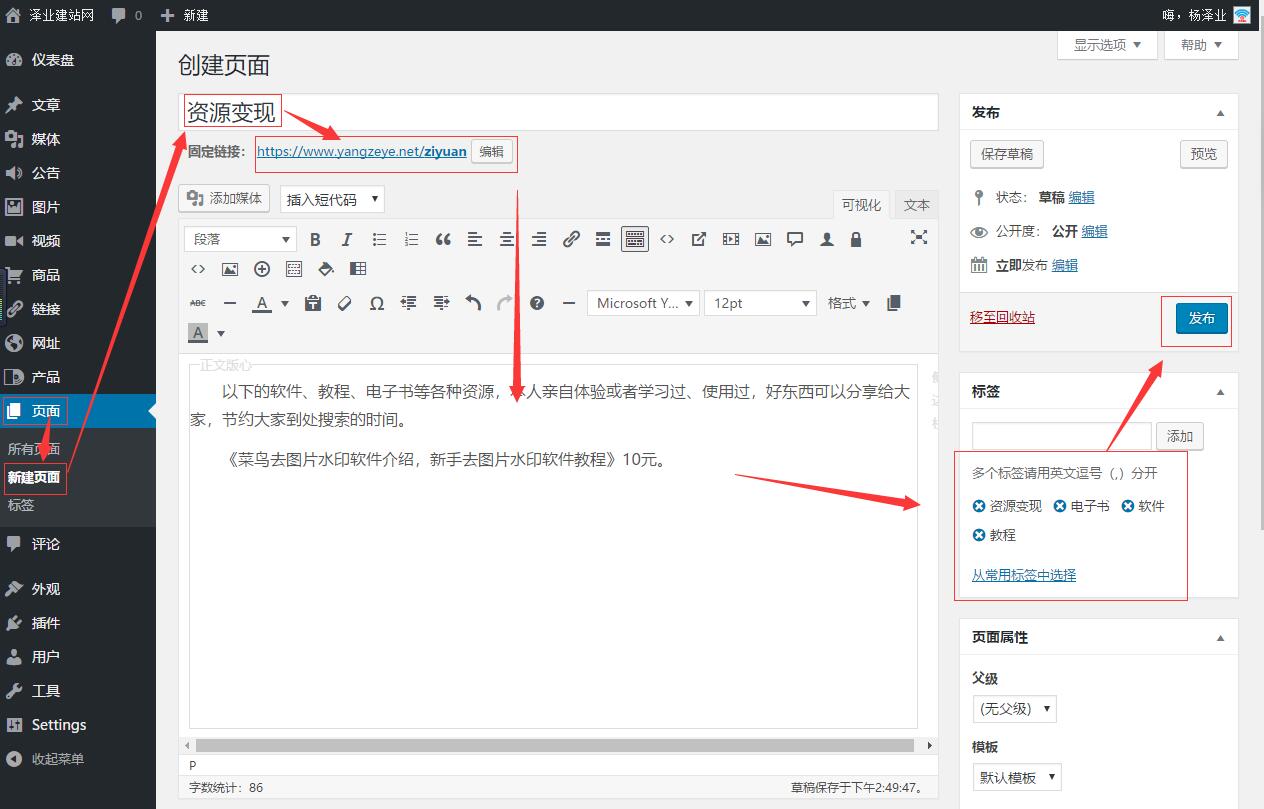This screenshot has width=1264, height=809.
Task: Insert a special character with the Omega icon
Action: 377,303
